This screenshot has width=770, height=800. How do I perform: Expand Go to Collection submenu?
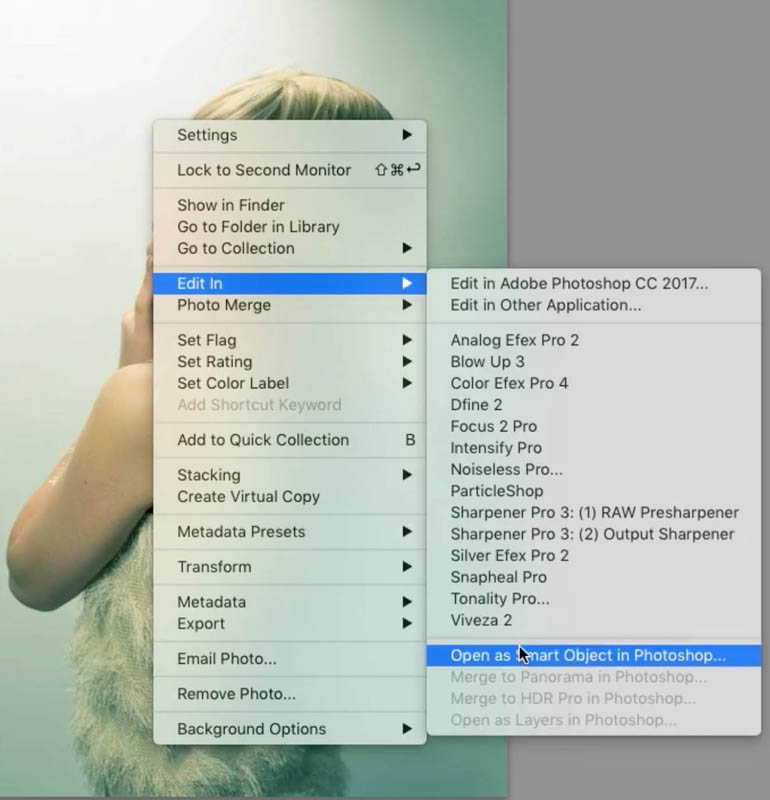click(x=289, y=248)
